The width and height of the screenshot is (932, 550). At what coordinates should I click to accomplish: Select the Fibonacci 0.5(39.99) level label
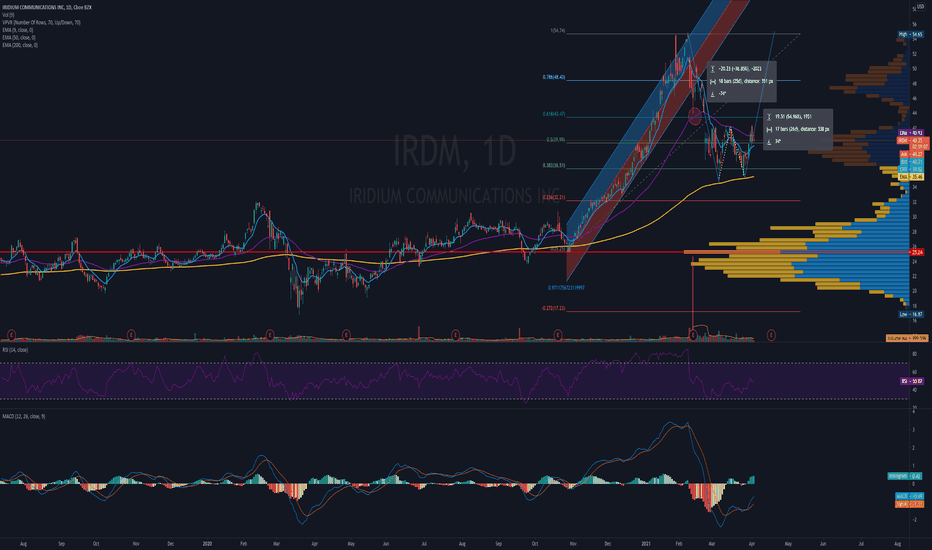pyautogui.click(x=556, y=140)
